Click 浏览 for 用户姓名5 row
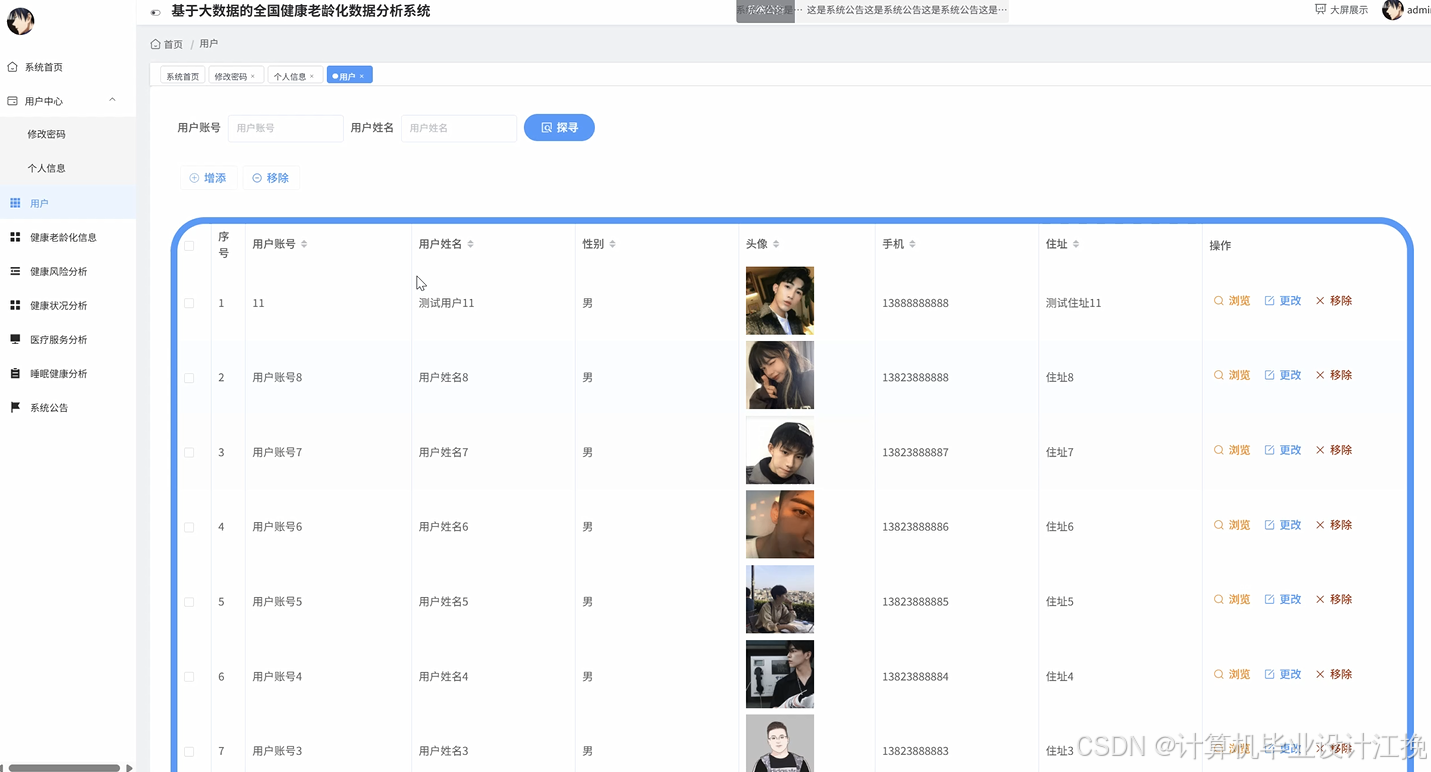Screen dimensions: 1431x772 [x=1232, y=599]
